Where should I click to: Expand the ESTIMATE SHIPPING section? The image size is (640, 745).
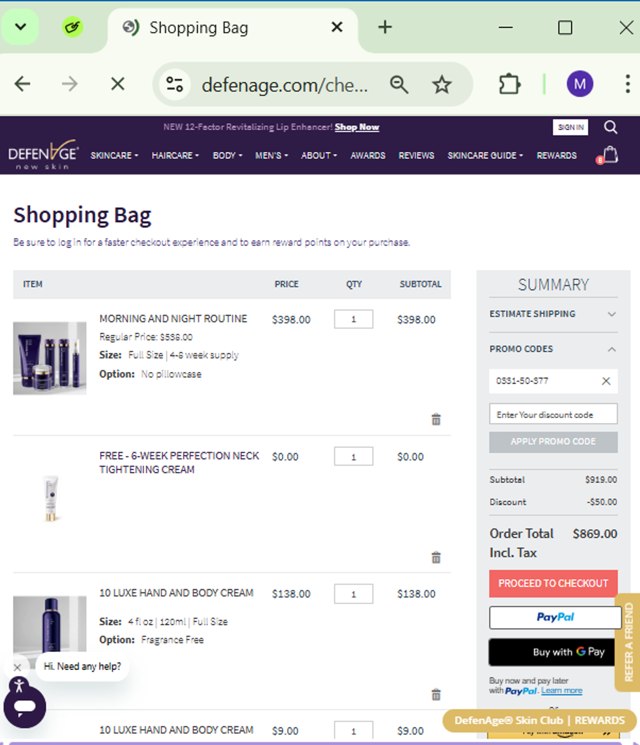[x=553, y=314]
